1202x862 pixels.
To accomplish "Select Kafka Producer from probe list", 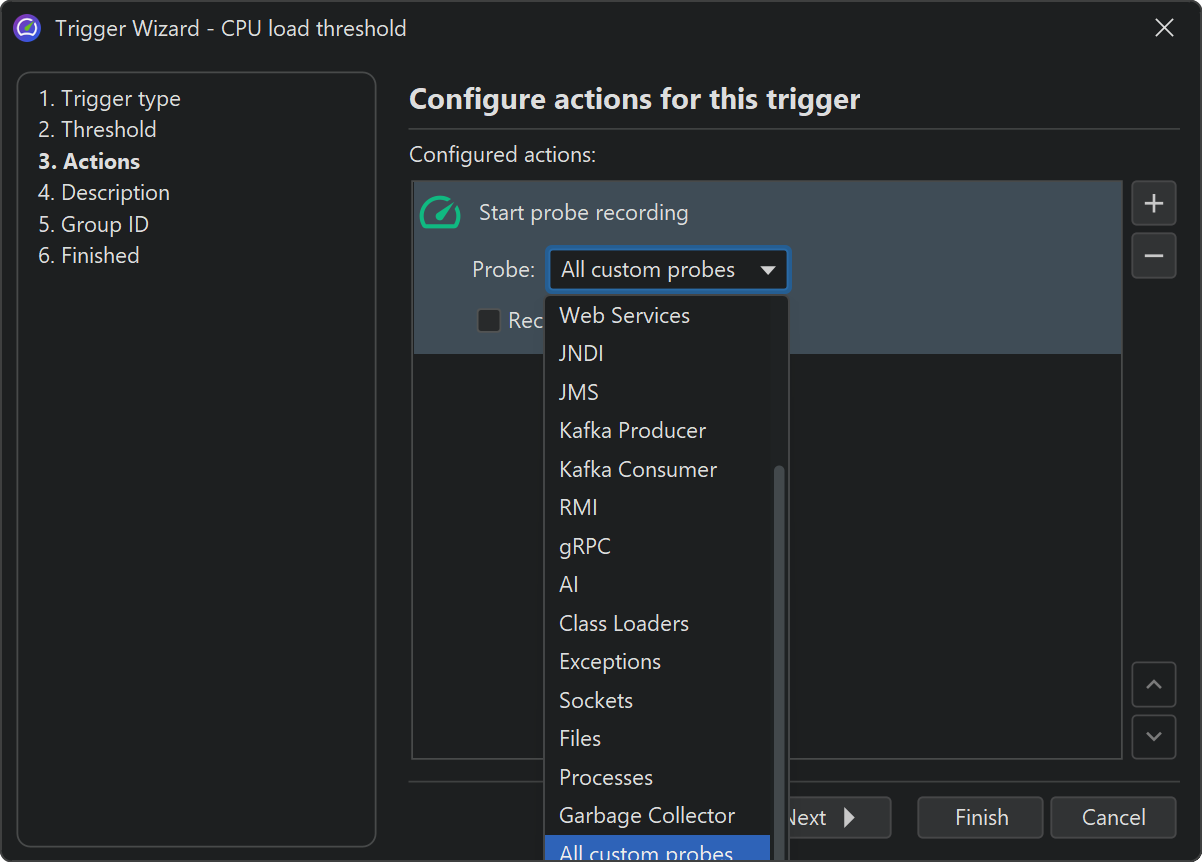I will pyautogui.click(x=632, y=431).
